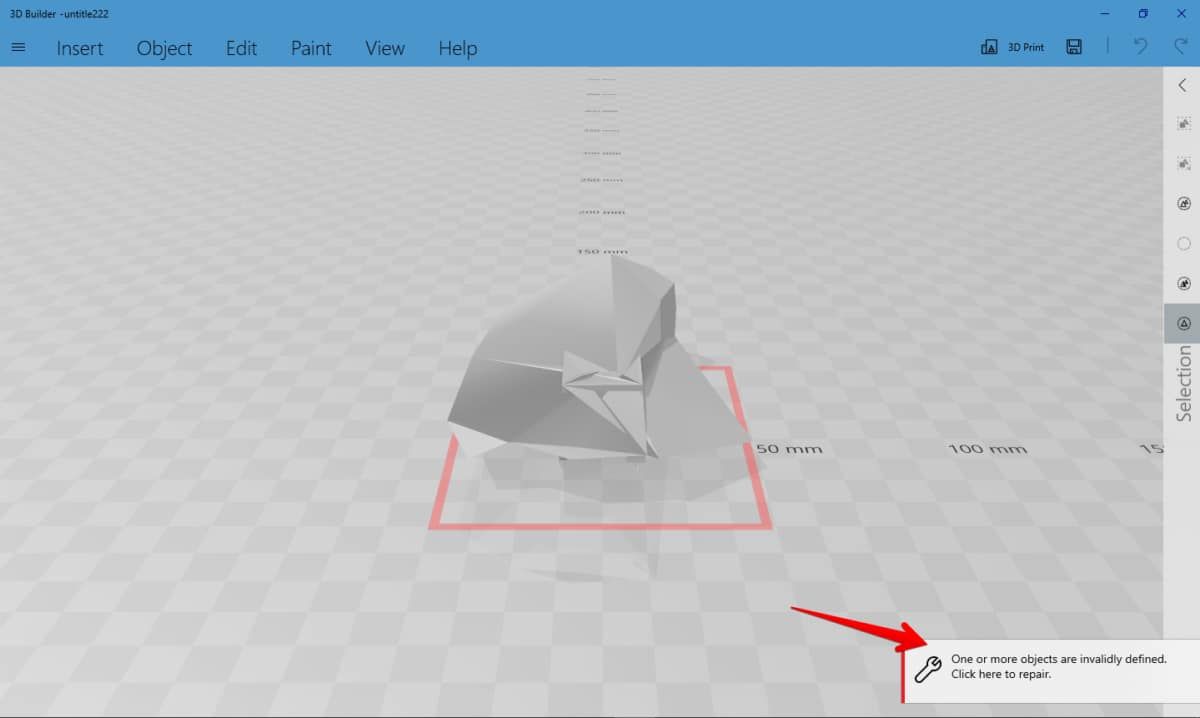1200x718 pixels.
Task: Undo the last action
Action: [x=1140, y=46]
